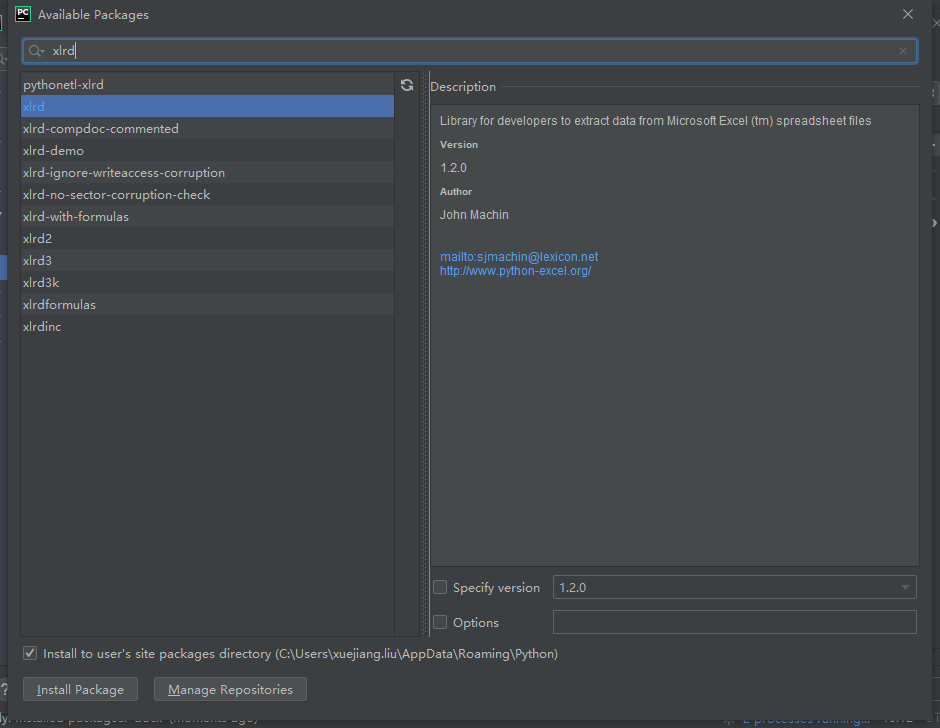Clear the search field with the X icon
The height and width of the screenshot is (728, 940).
[903, 51]
